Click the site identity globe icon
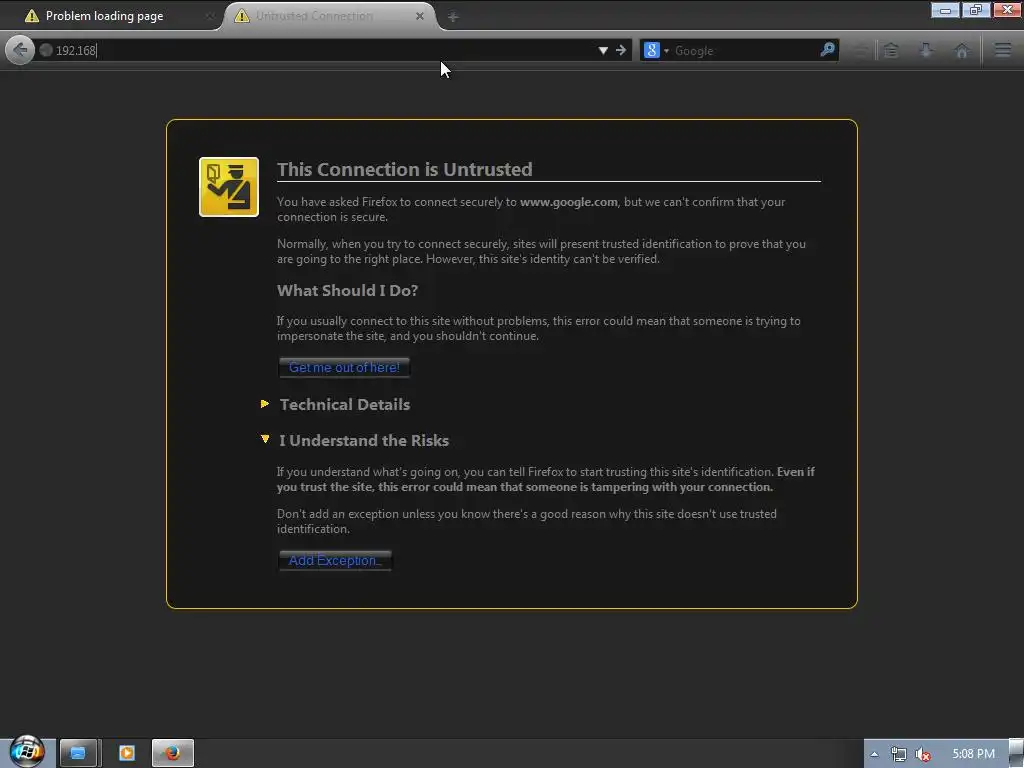 point(46,50)
